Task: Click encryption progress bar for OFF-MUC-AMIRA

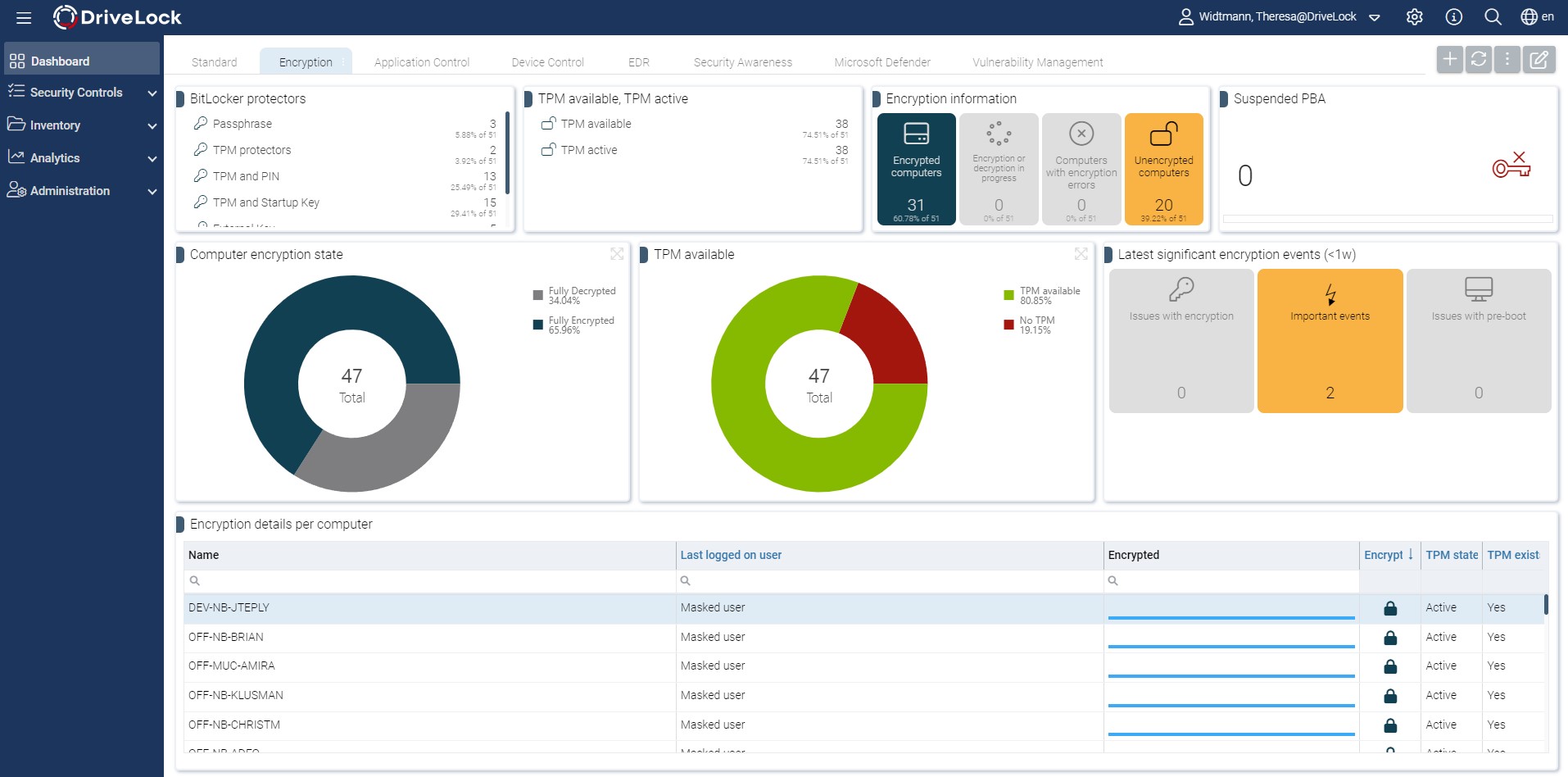Action: pyautogui.click(x=1231, y=675)
